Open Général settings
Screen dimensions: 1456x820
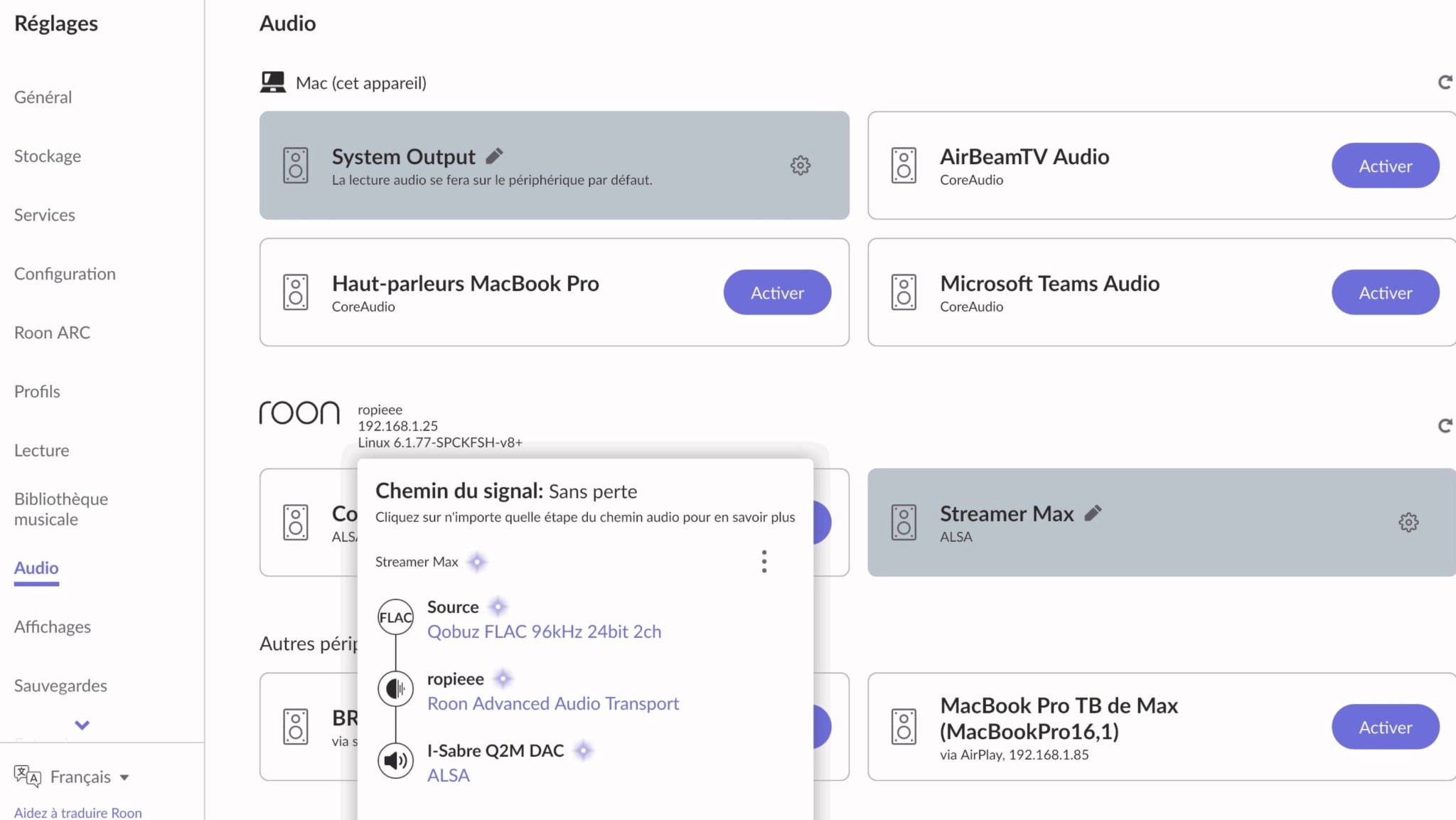pyautogui.click(x=43, y=97)
